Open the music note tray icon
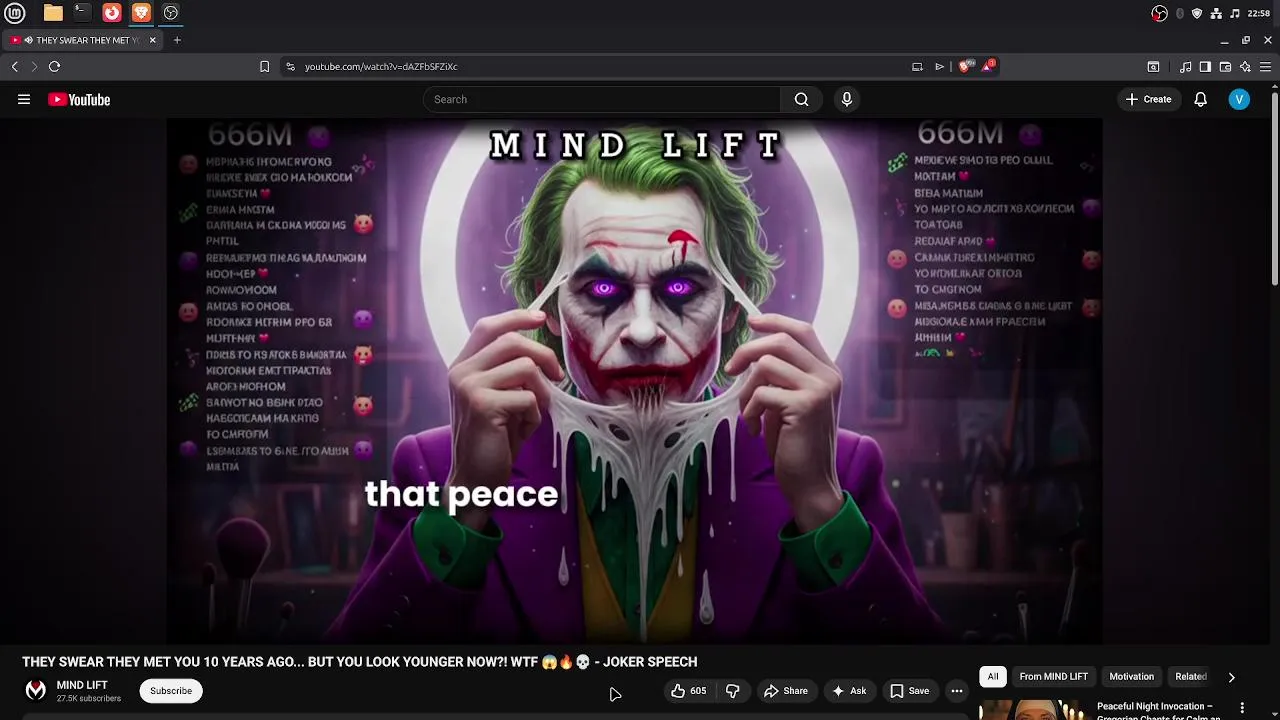1280x720 pixels. pyautogui.click(x=1235, y=13)
